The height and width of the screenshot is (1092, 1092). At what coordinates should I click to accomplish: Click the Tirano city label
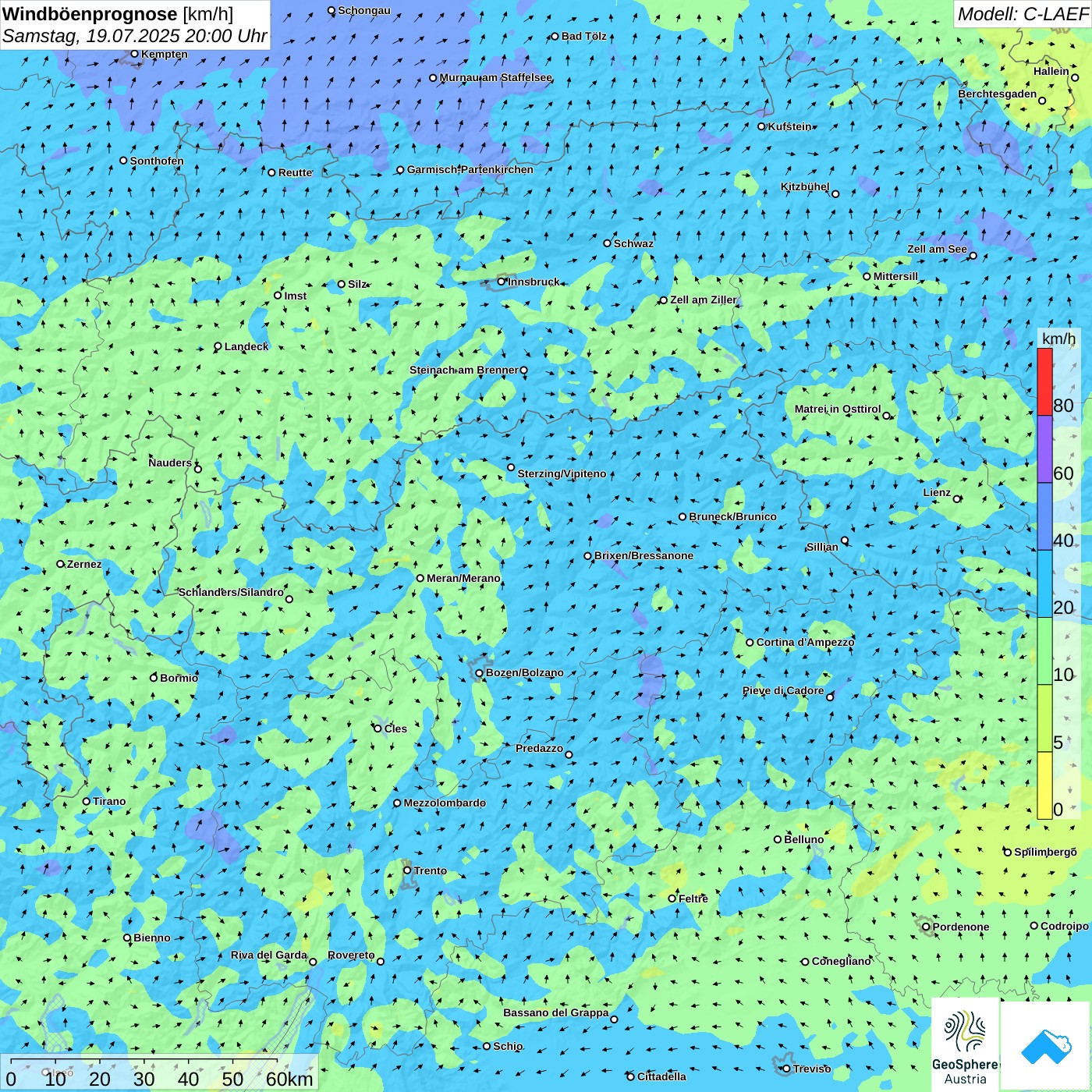[x=109, y=801]
